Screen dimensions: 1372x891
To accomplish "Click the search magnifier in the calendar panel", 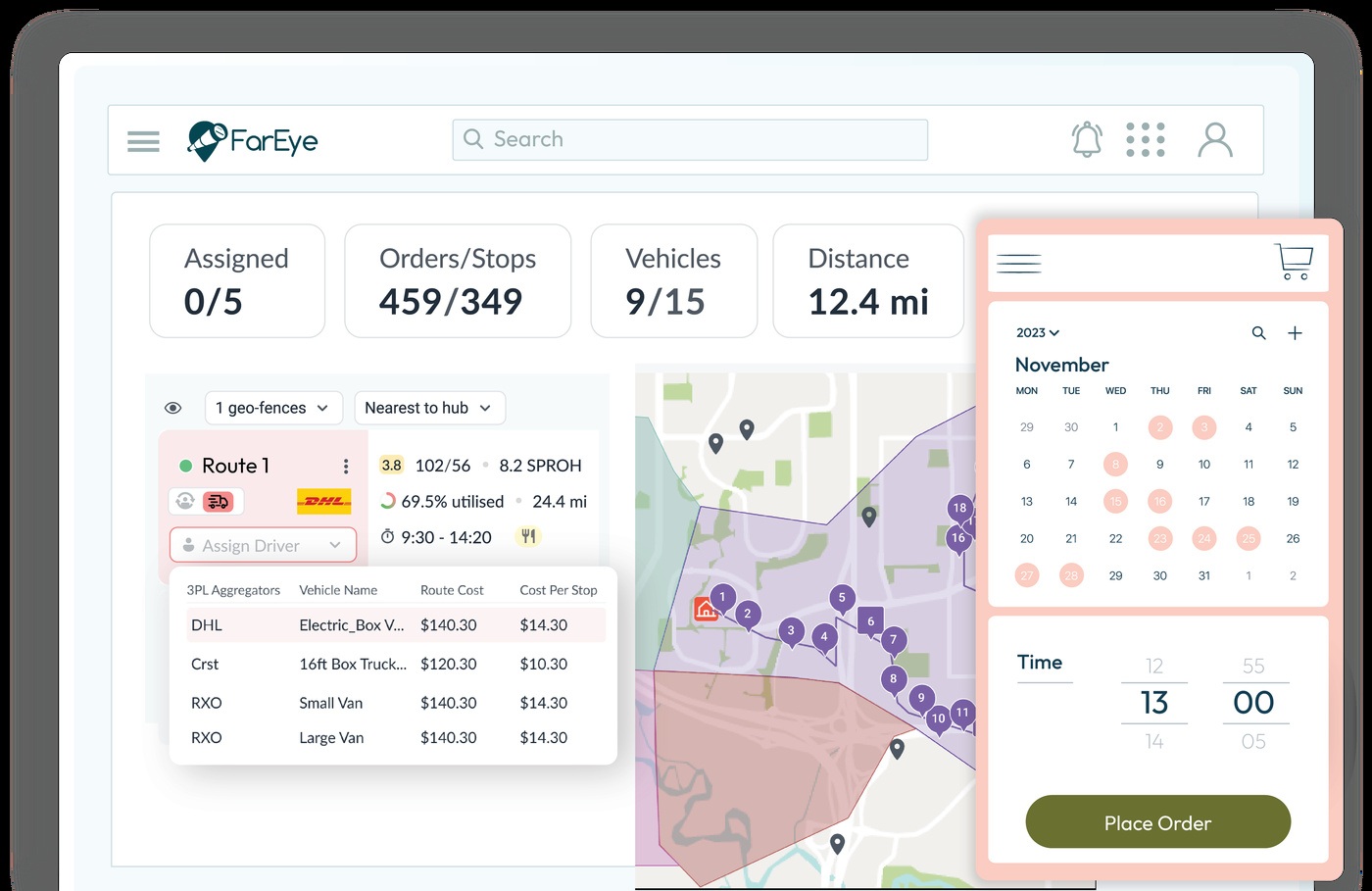I will [1258, 332].
